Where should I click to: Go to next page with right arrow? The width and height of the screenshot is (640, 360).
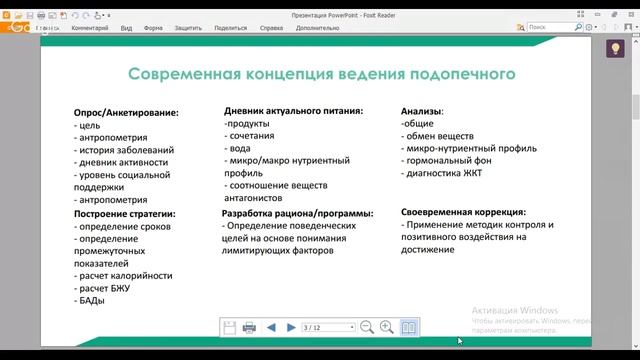pyautogui.click(x=291, y=327)
